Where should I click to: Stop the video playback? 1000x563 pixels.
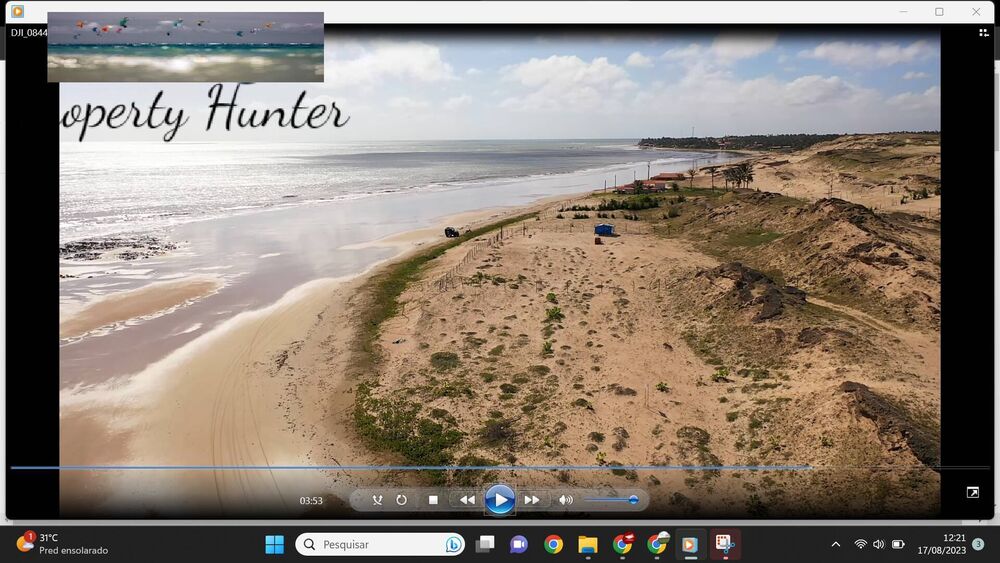[433, 500]
